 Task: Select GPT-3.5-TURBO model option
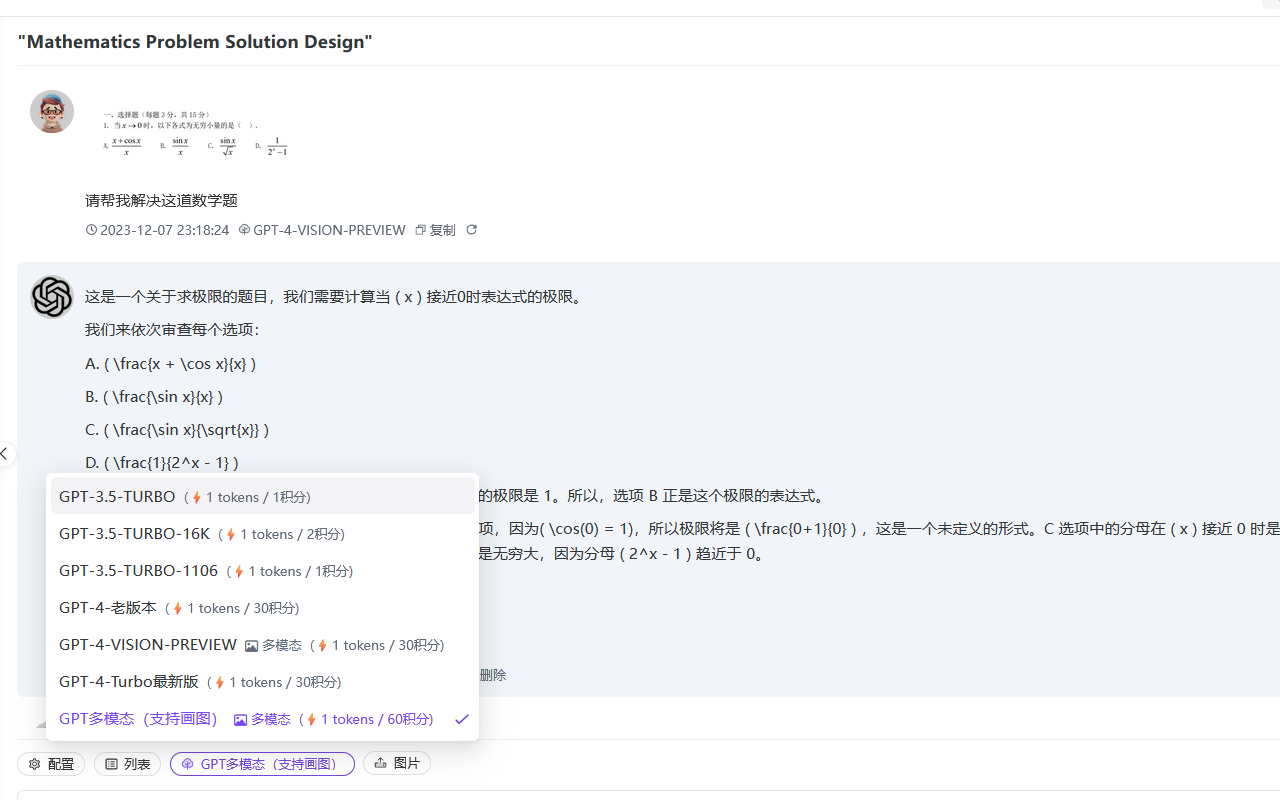point(263,497)
